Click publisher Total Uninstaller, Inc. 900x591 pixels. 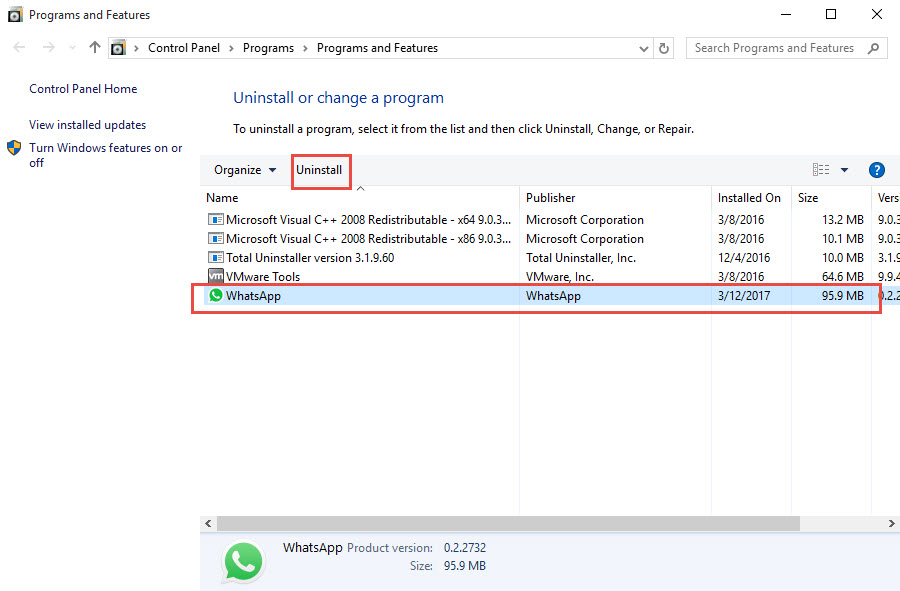point(581,258)
